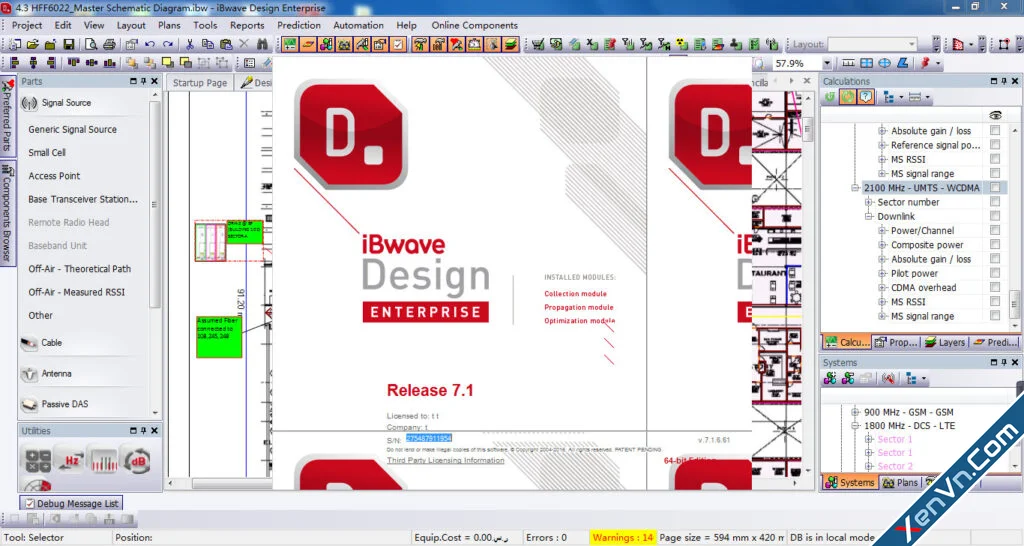The height and width of the screenshot is (546, 1024).
Task: Click the Copy icon in the toolbar
Action: (x=208, y=44)
